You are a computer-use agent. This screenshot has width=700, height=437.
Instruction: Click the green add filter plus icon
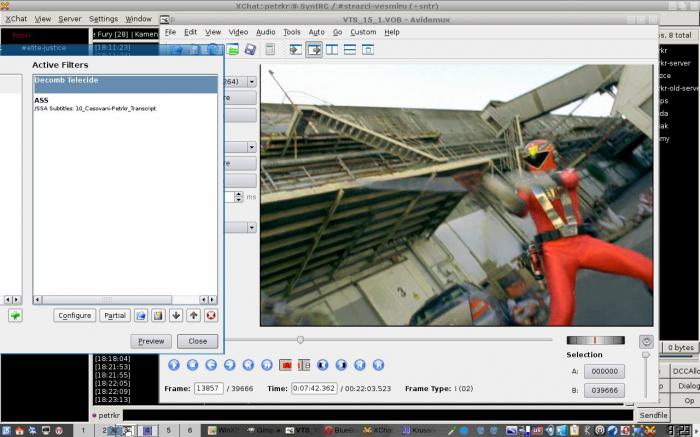15,316
